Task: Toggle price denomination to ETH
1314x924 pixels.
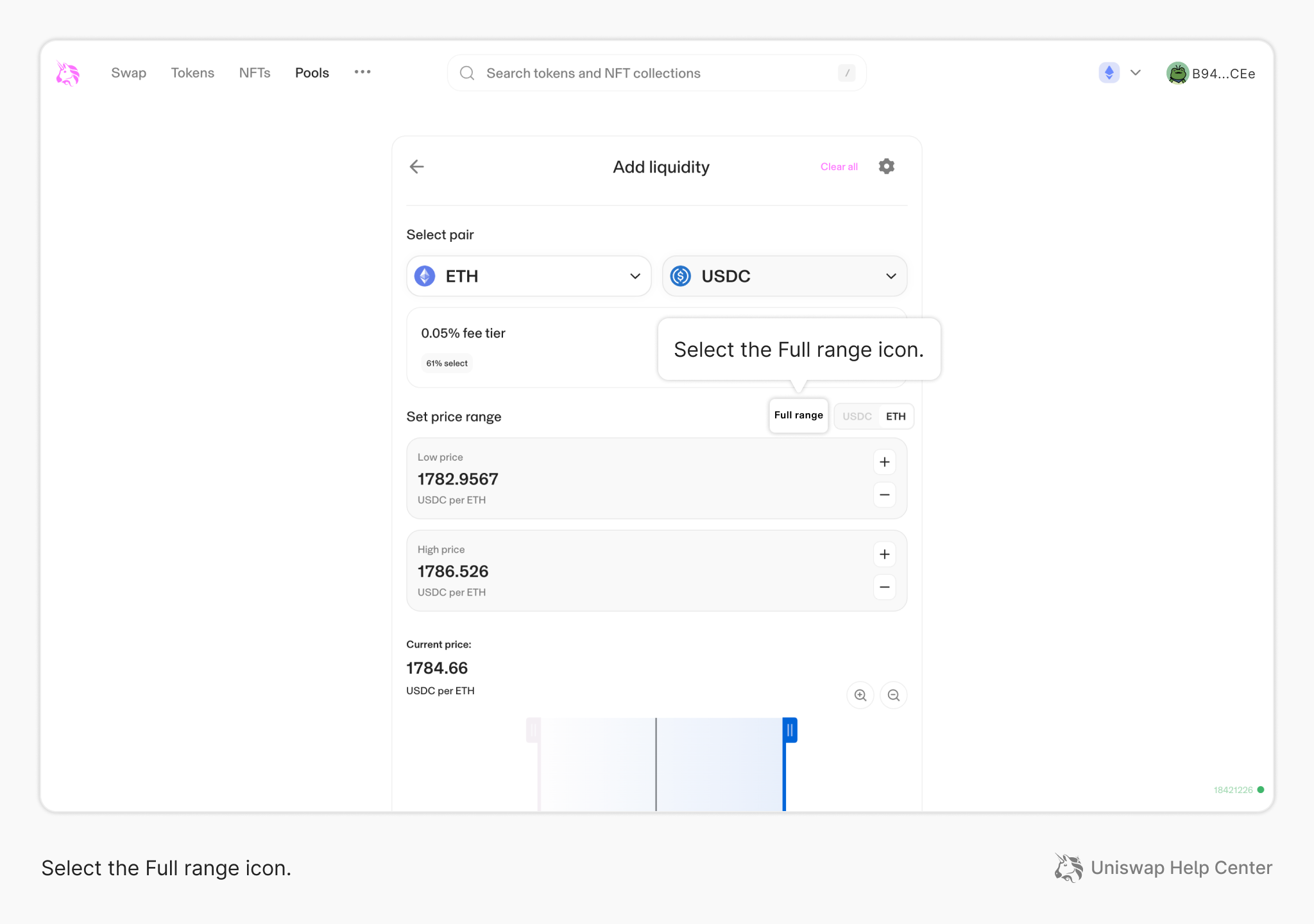Action: click(x=896, y=416)
